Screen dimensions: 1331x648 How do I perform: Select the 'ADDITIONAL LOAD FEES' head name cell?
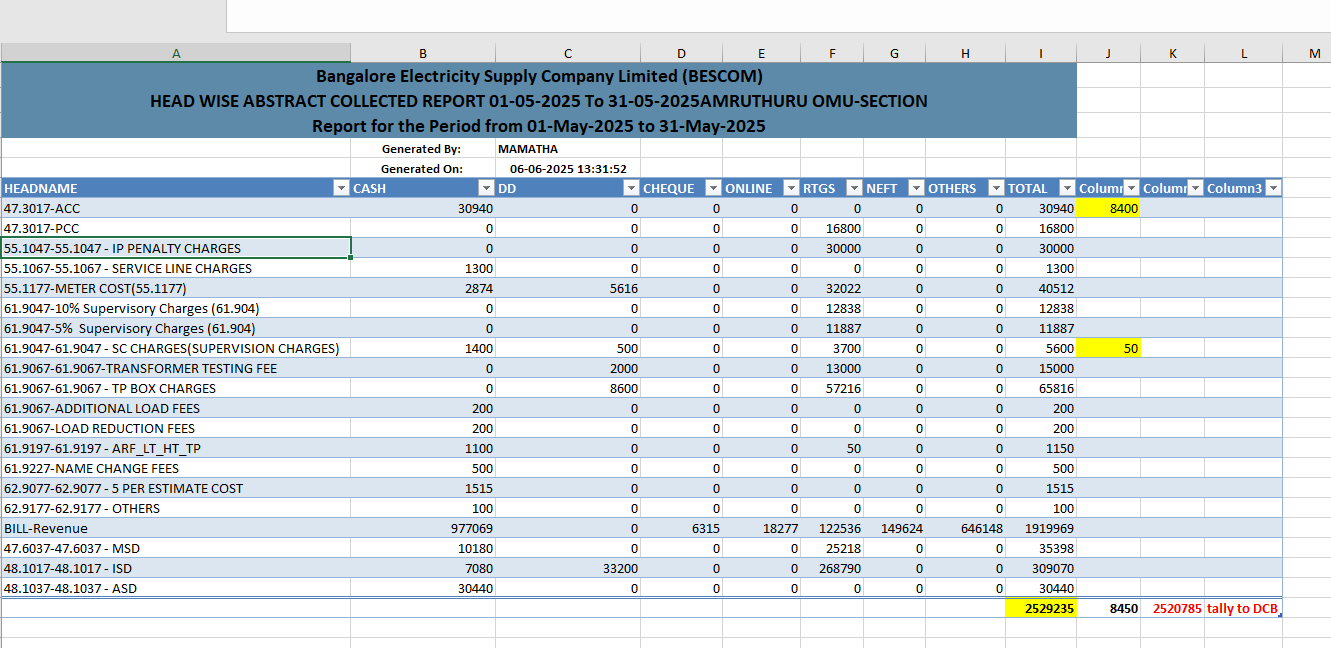[176, 408]
